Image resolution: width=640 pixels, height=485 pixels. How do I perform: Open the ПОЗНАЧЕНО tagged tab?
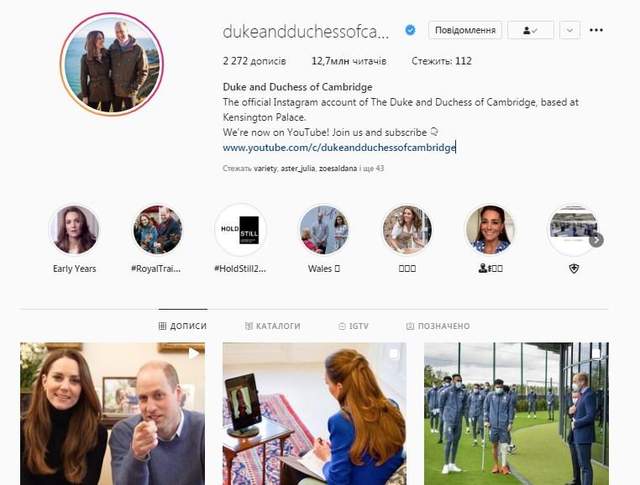[x=438, y=326]
